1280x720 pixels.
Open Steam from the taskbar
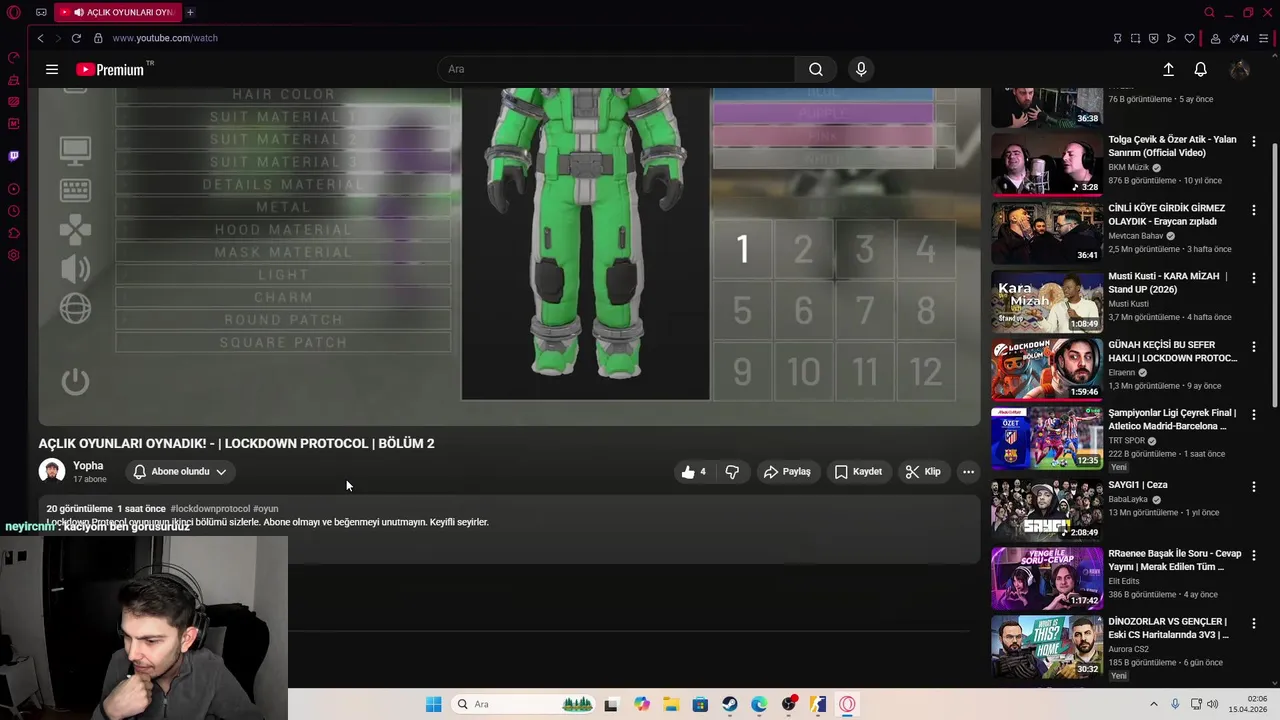coord(730,704)
